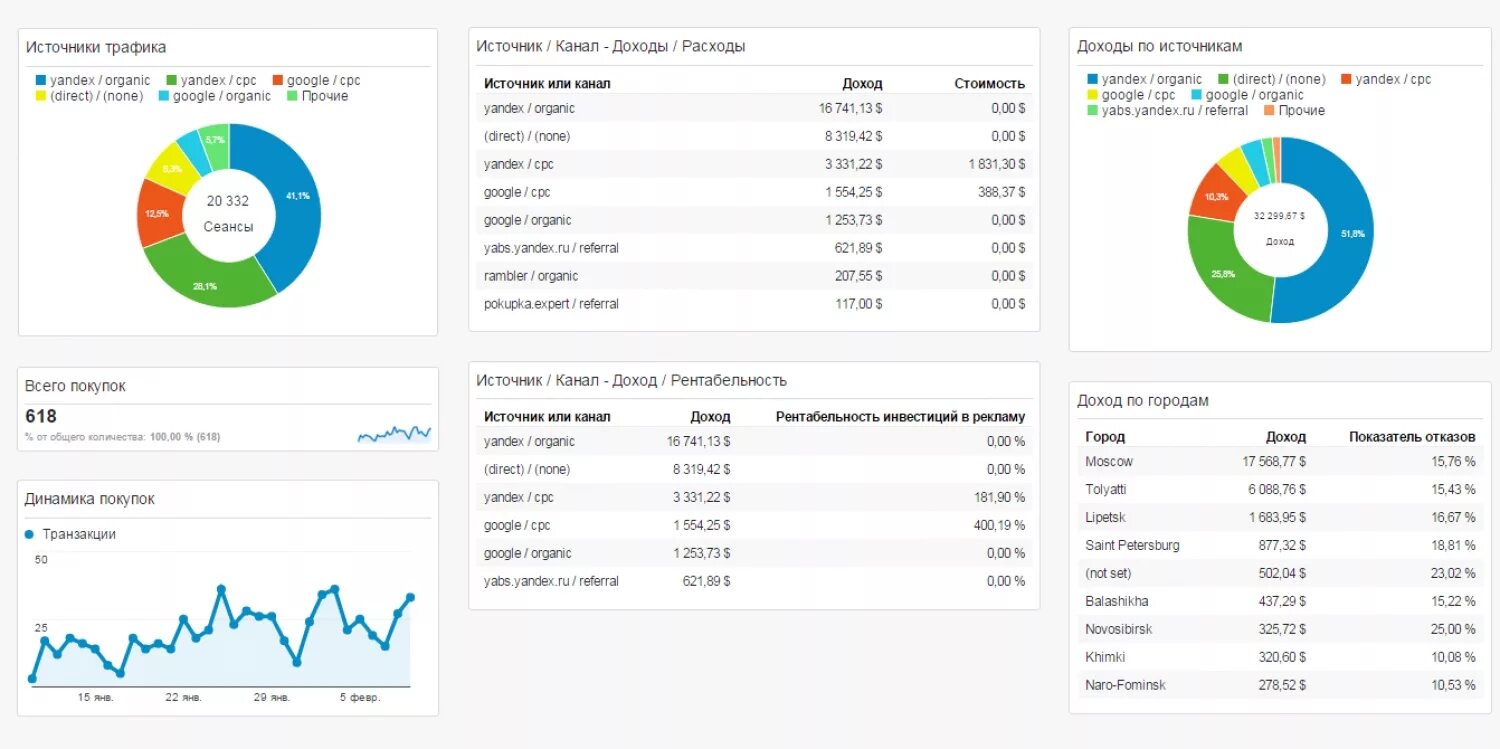
Task: Select the "pokupka.expert / referral" row
Action: coord(755,304)
